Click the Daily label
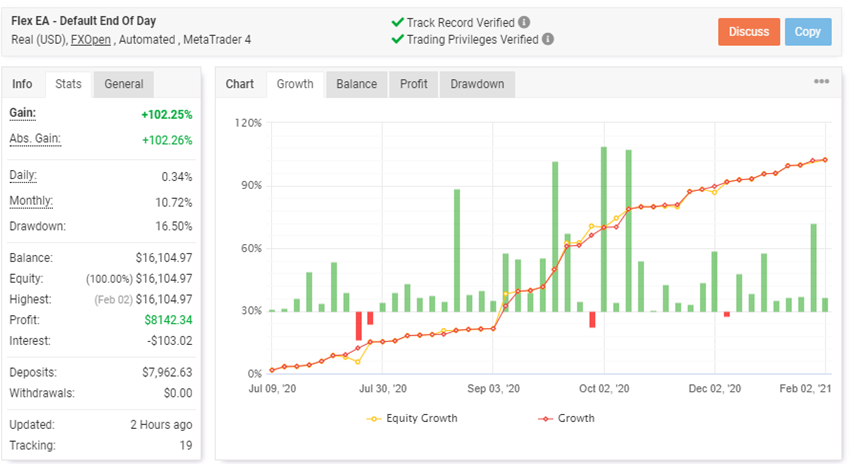 pos(23,176)
